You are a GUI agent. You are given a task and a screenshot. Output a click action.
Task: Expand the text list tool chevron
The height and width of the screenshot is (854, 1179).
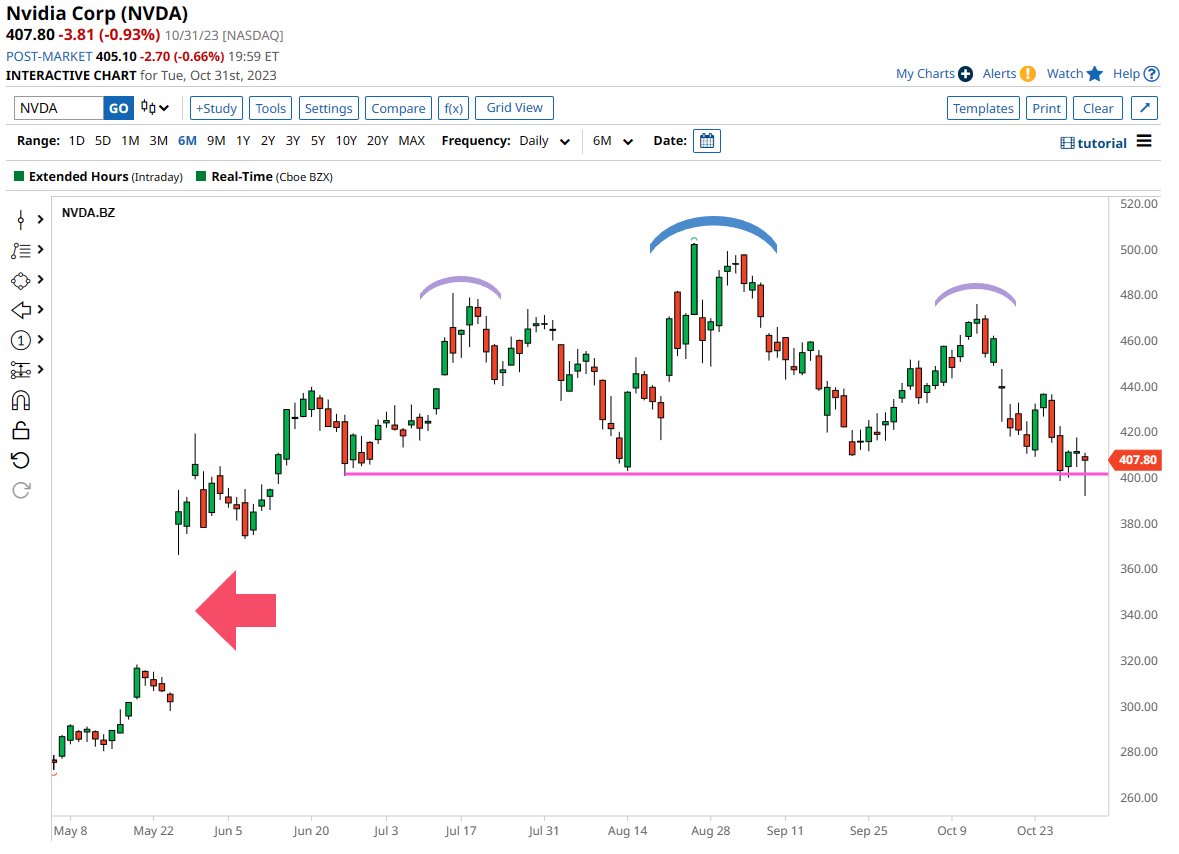pos(41,249)
